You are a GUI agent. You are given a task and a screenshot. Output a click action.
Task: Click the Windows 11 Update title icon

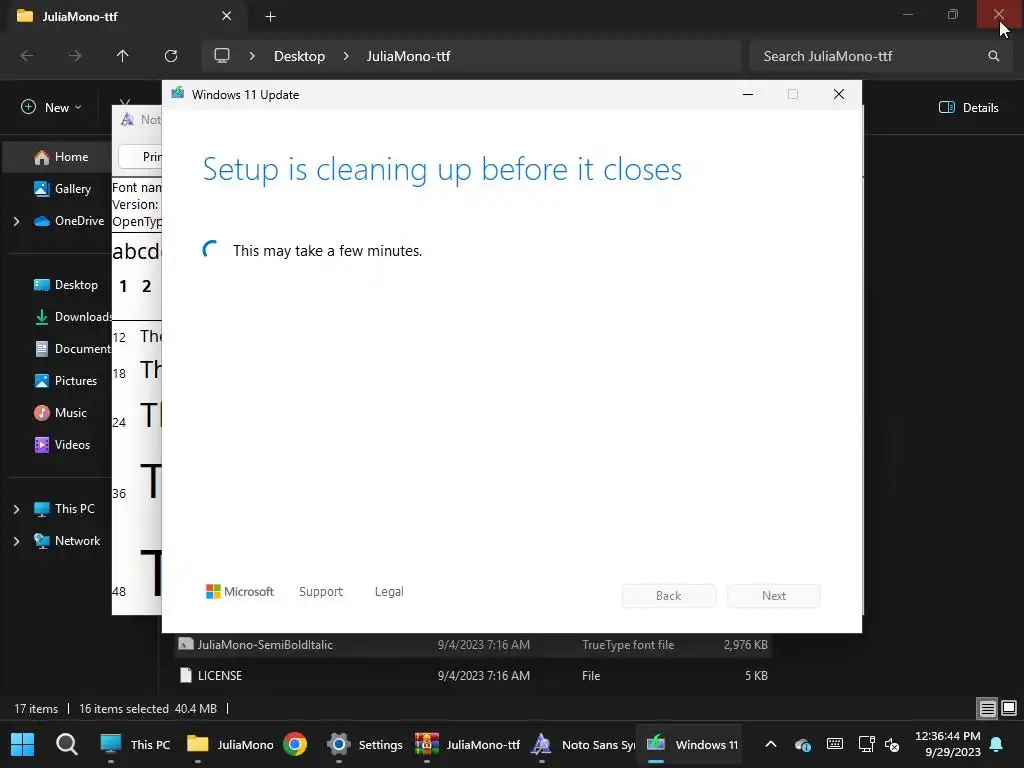[178, 93]
